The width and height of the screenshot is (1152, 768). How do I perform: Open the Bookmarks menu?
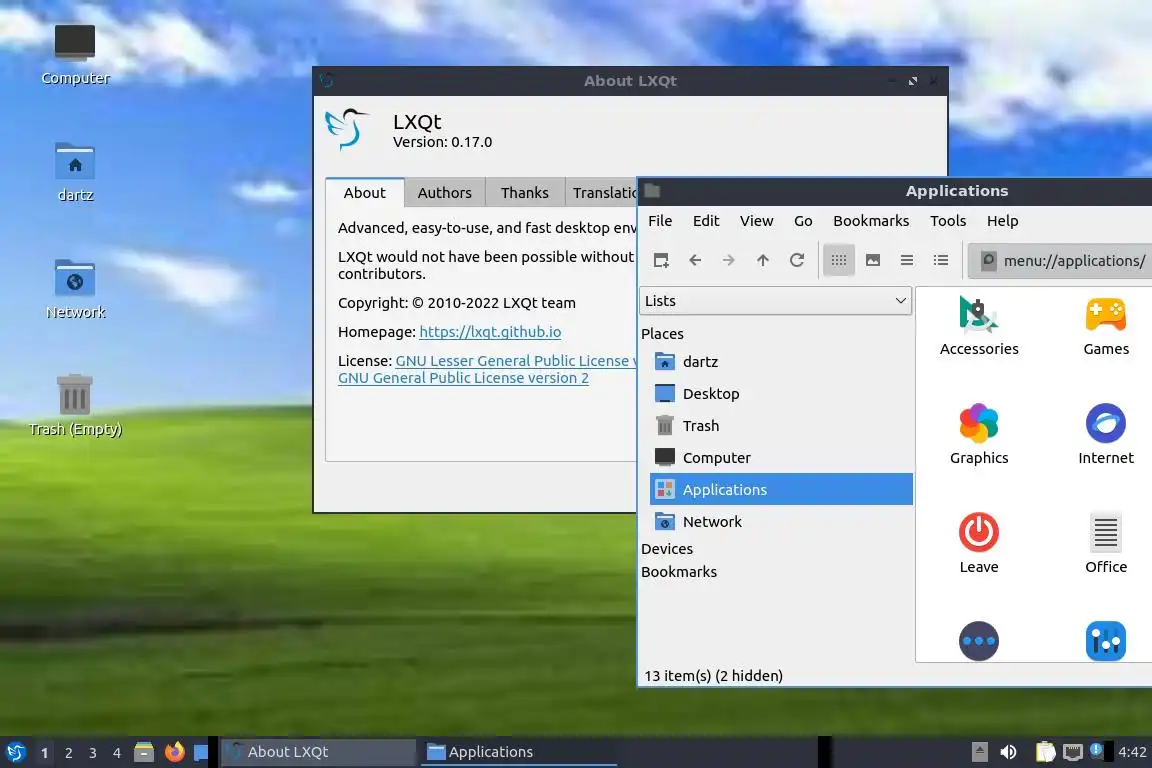(871, 220)
